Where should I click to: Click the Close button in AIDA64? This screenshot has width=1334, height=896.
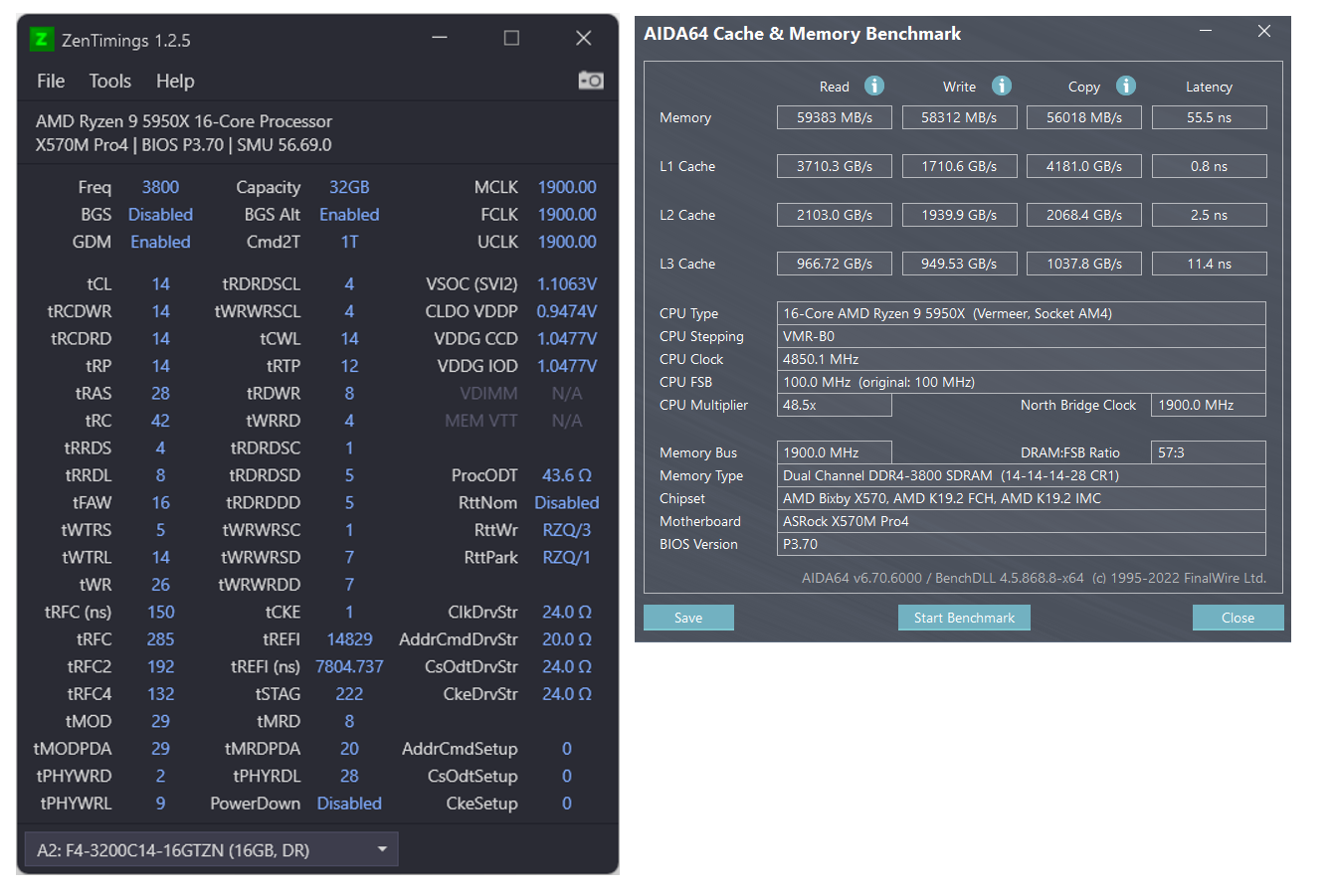pos(1238,618)
